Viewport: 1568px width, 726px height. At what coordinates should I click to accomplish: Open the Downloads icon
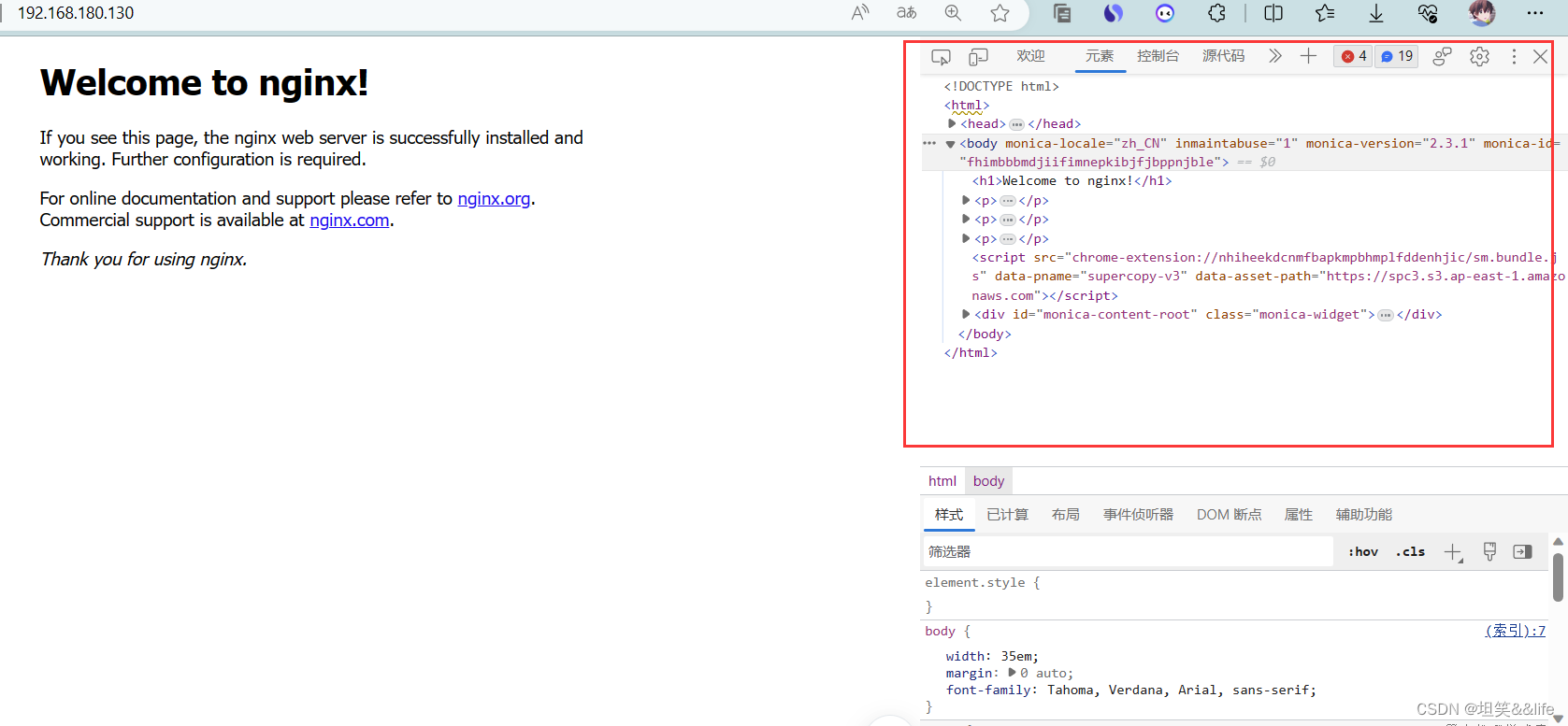pyautogui.click(x=1376, y=13)
